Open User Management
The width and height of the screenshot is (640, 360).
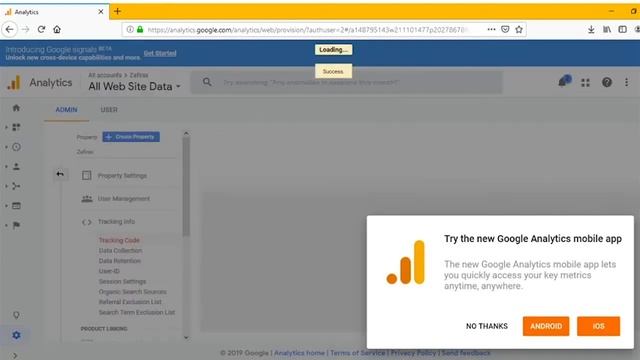[124, 199]
